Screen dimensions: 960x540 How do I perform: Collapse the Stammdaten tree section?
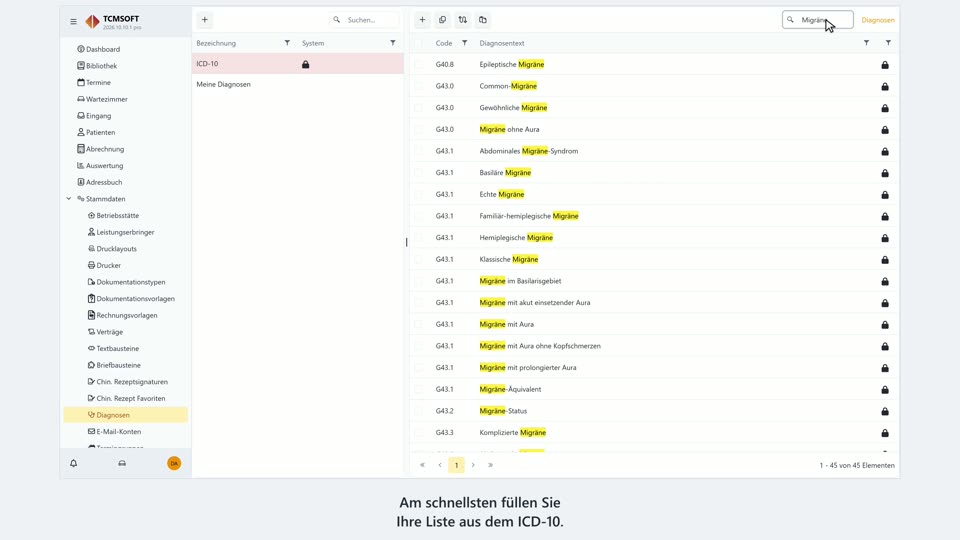coord(69,198)
